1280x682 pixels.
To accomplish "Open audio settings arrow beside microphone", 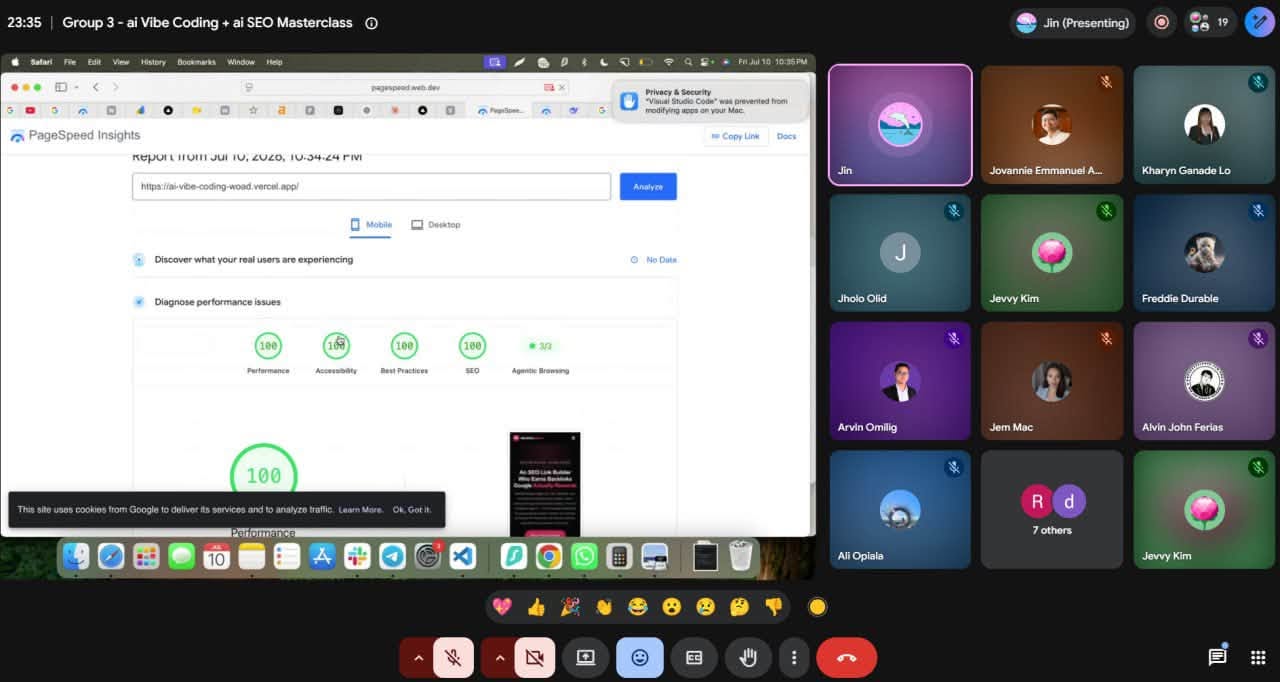I will 417,658.
